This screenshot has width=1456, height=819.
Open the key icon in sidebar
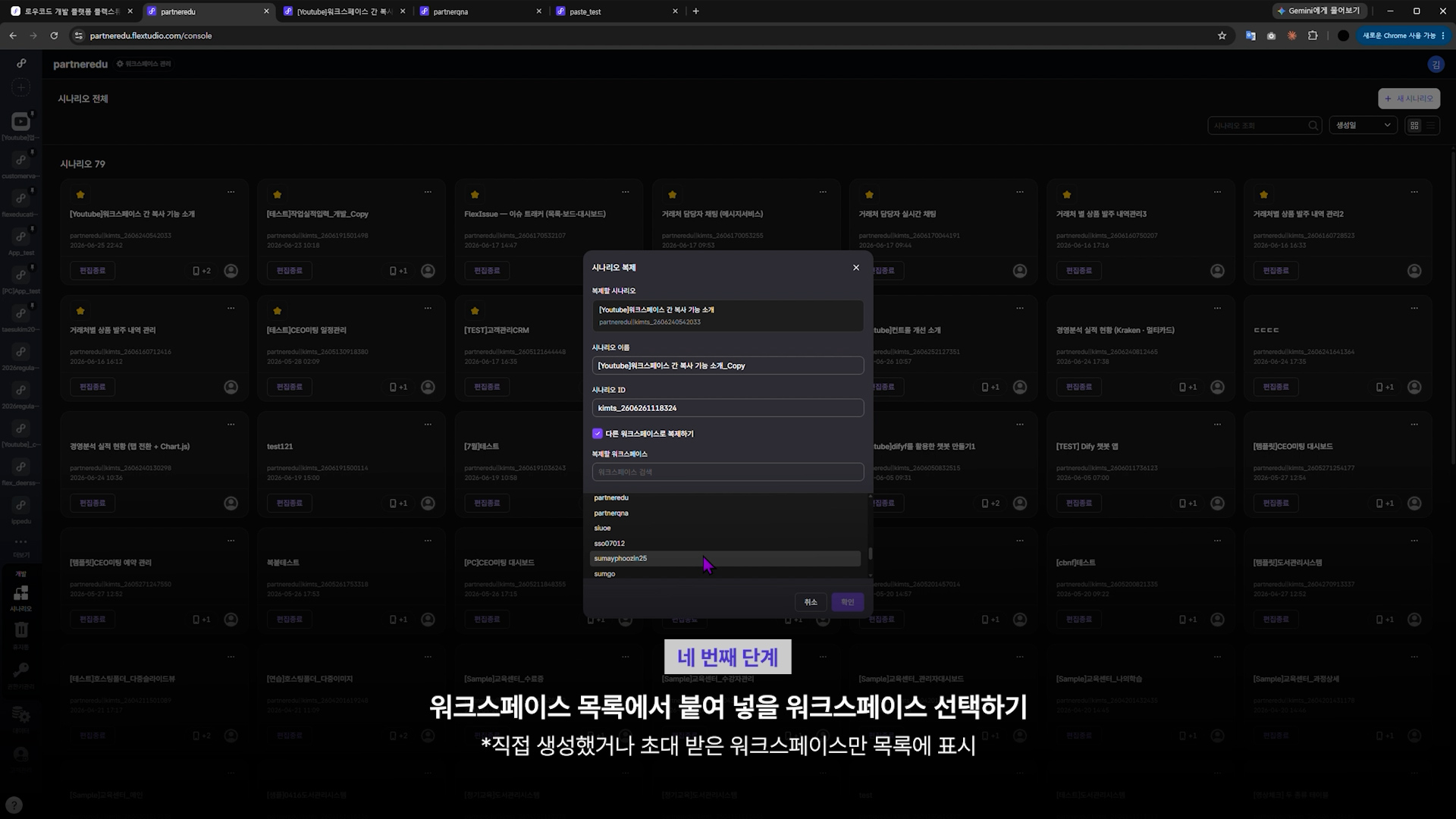tap(21, 670)
